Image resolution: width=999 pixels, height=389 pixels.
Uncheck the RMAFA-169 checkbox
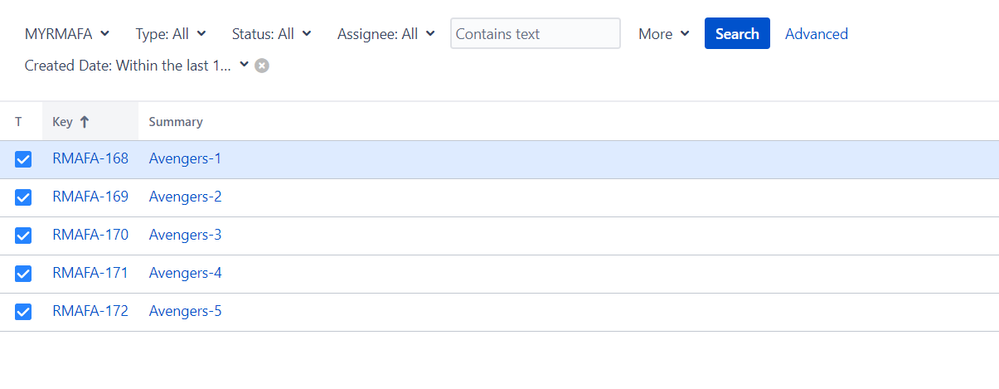(x=23, y=197)
